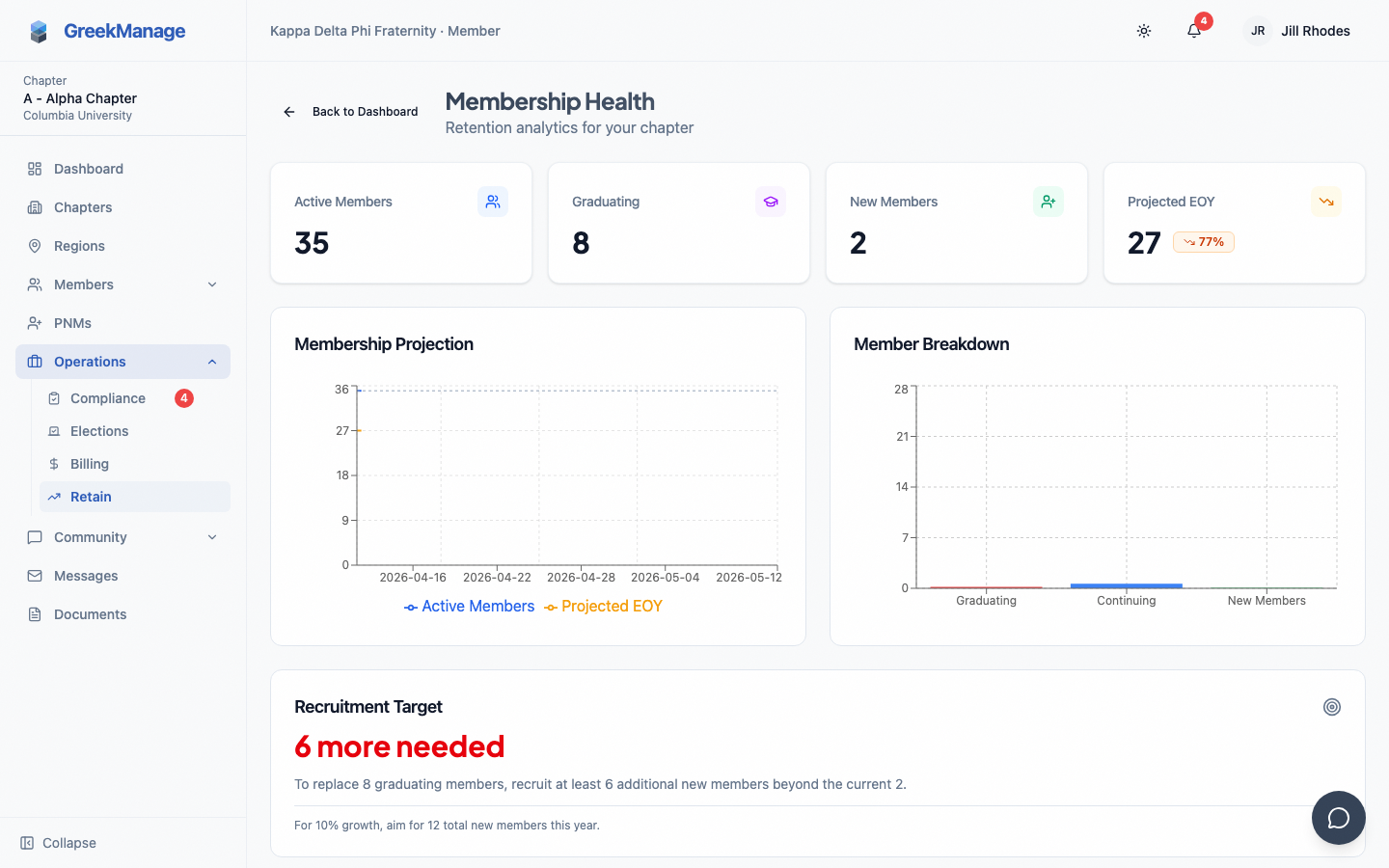
Task: Open notifications bell icon
Action: (1194, 31)
